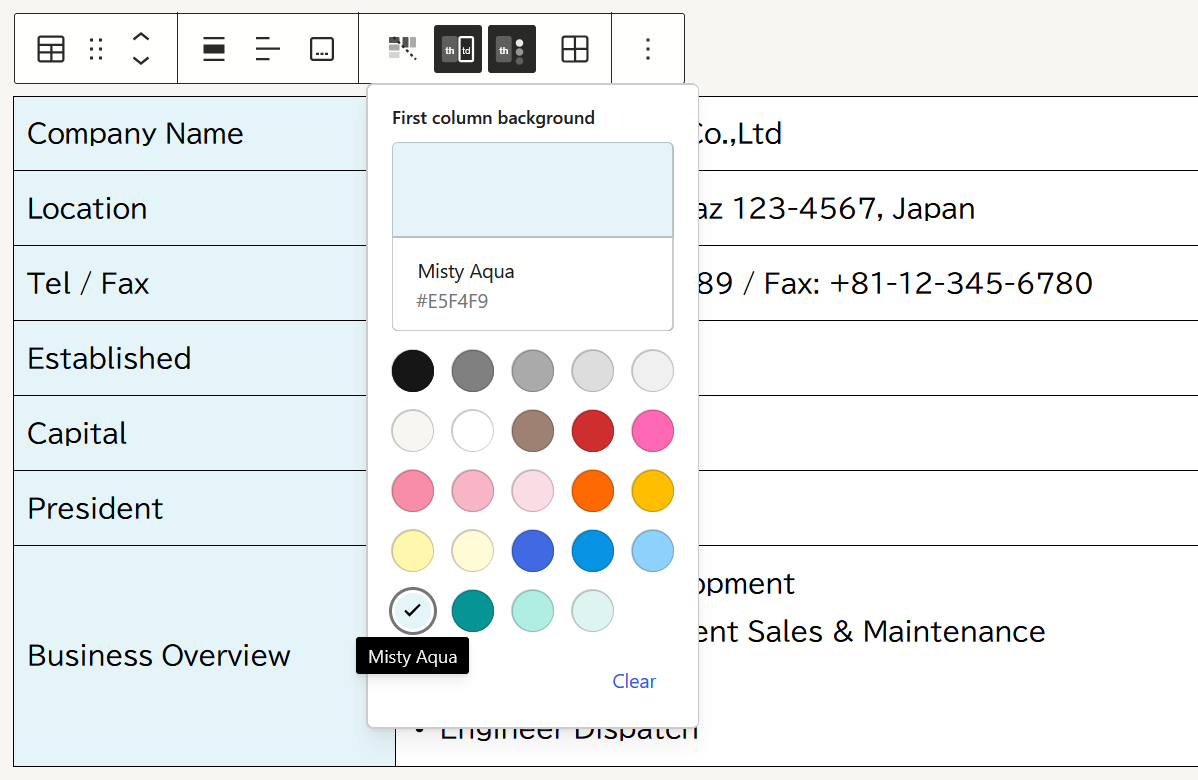
Task: Select the black color swatch
Action: tap(413, 371)
